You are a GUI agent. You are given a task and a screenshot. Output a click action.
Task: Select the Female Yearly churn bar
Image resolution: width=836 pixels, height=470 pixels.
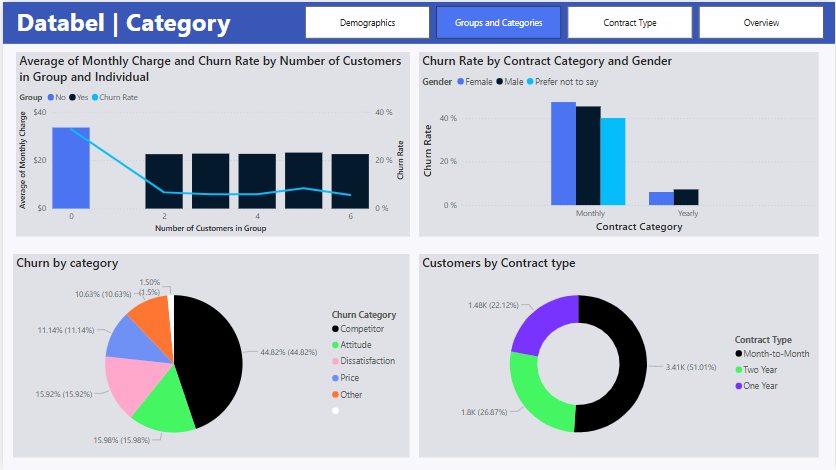click(661, 198)
